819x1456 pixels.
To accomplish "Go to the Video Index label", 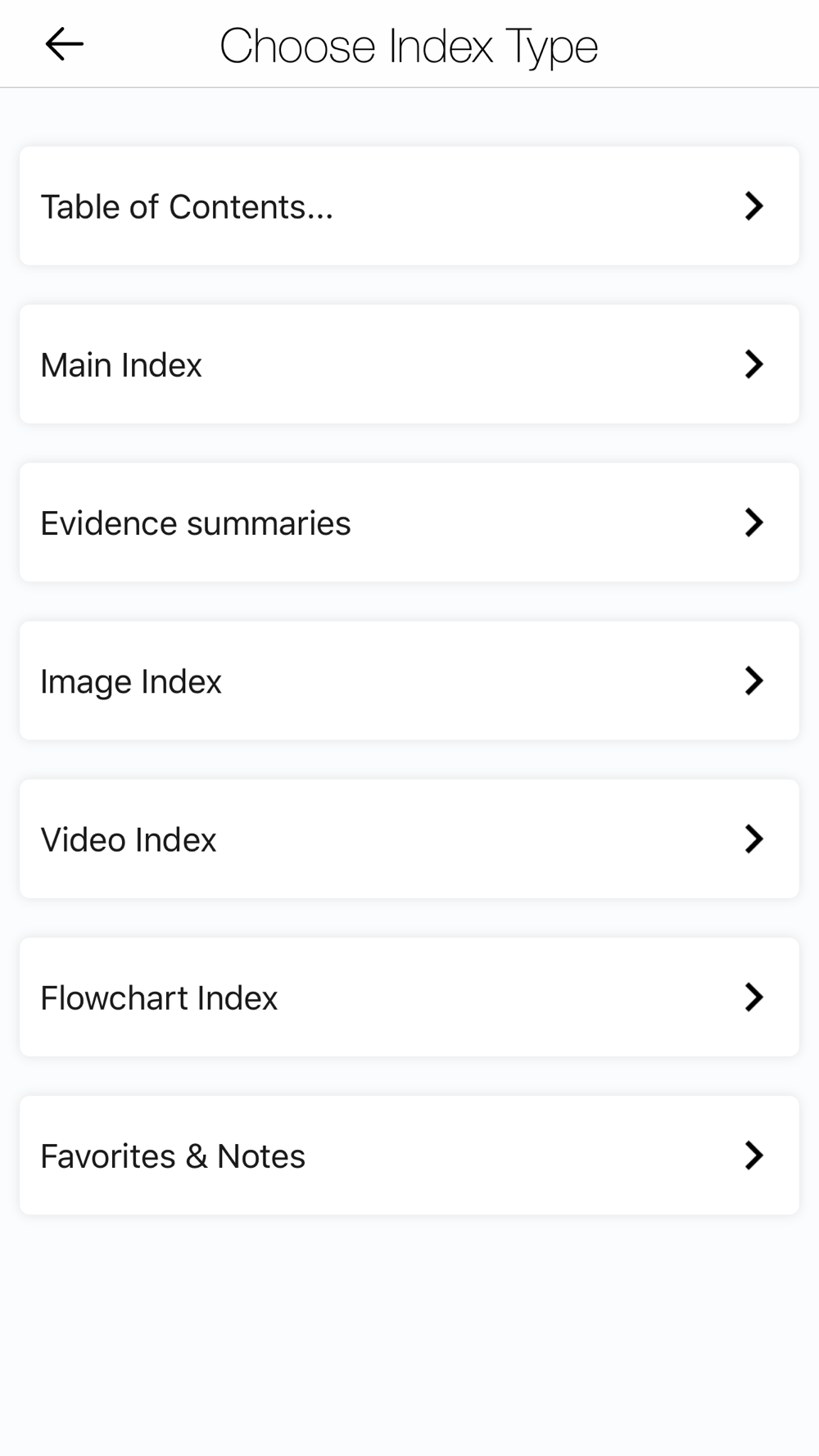I will [129, 840].
